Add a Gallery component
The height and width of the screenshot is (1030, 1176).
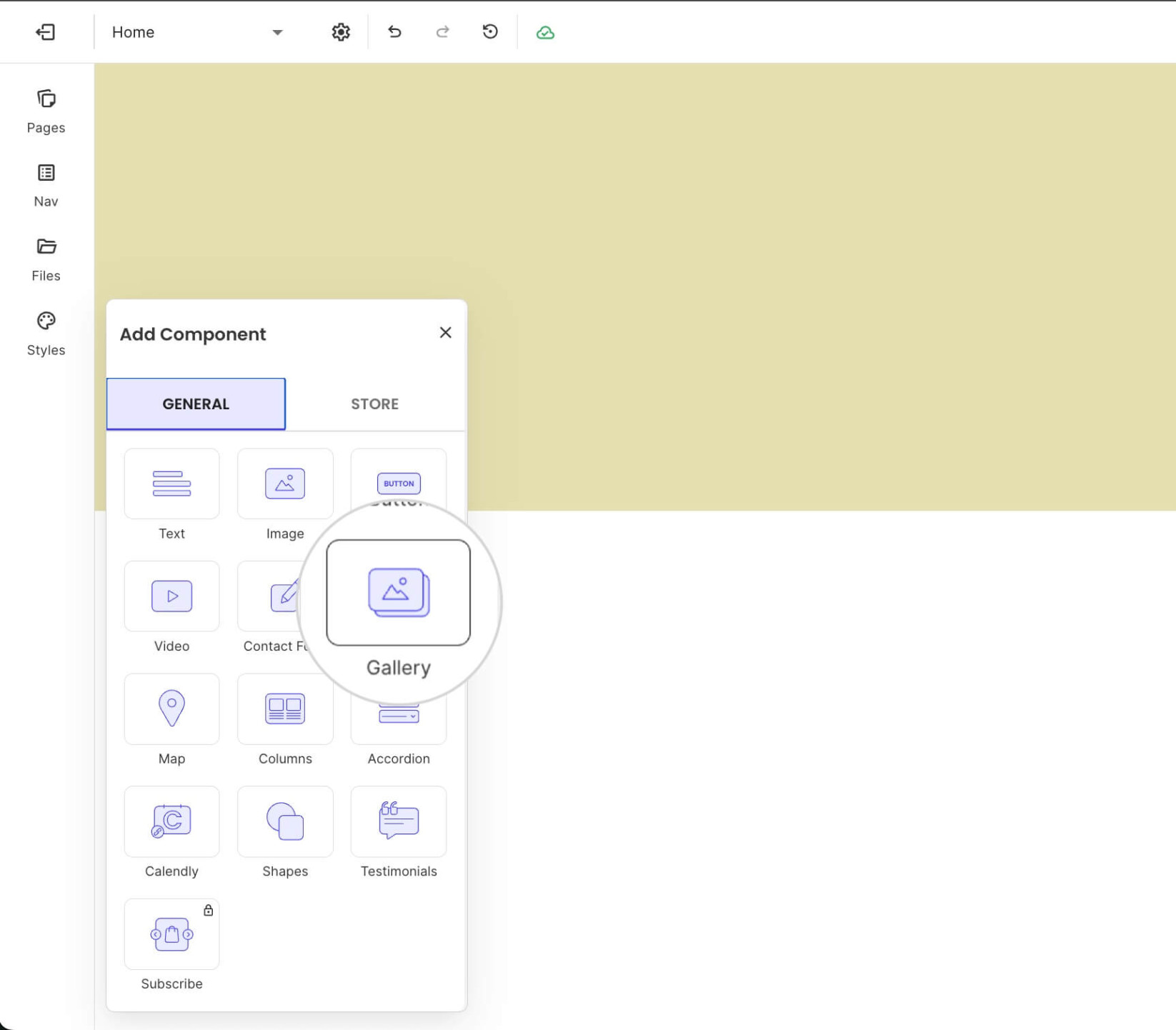[x=399, y=593]
